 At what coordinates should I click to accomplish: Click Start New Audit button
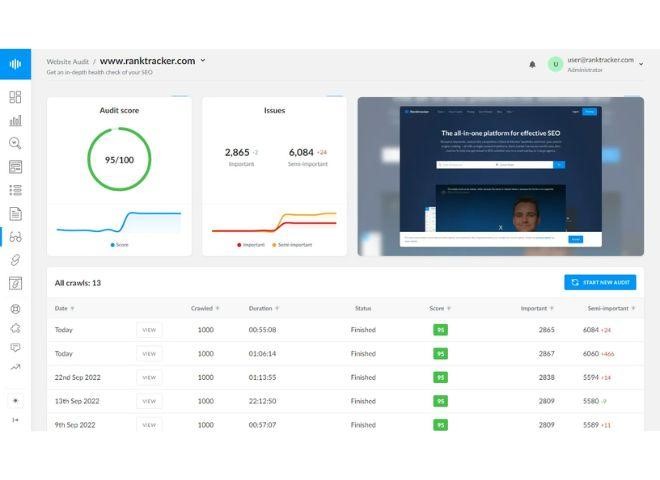(x=600, y=282)
